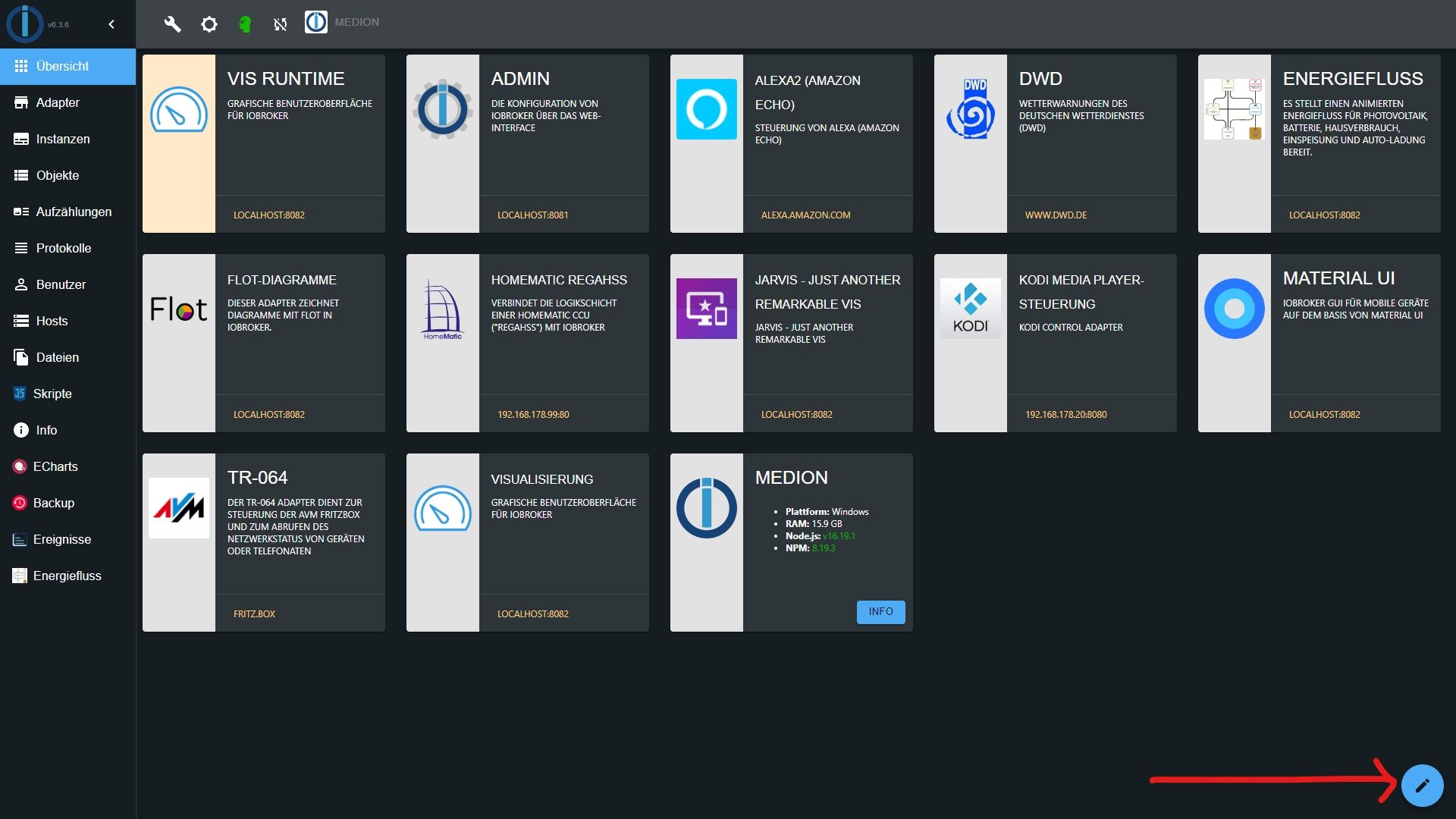Toggle expert mode green head icon
This screenshot has height=819, width=1456.
click(x=245, y=24)
